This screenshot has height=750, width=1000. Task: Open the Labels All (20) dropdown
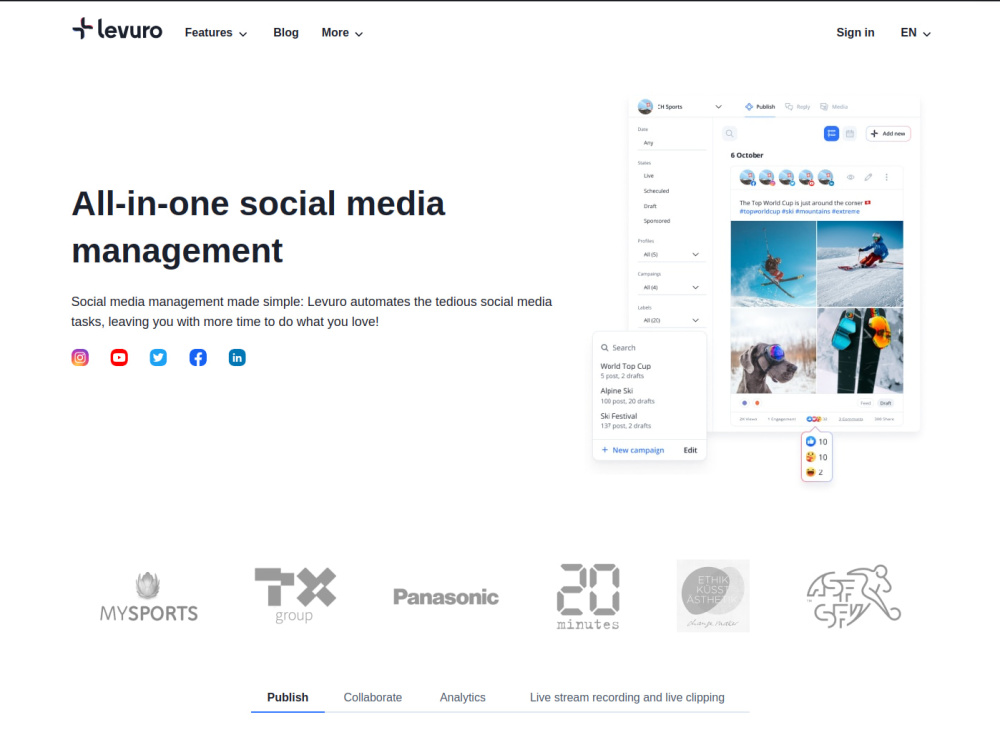pos(671,320)
